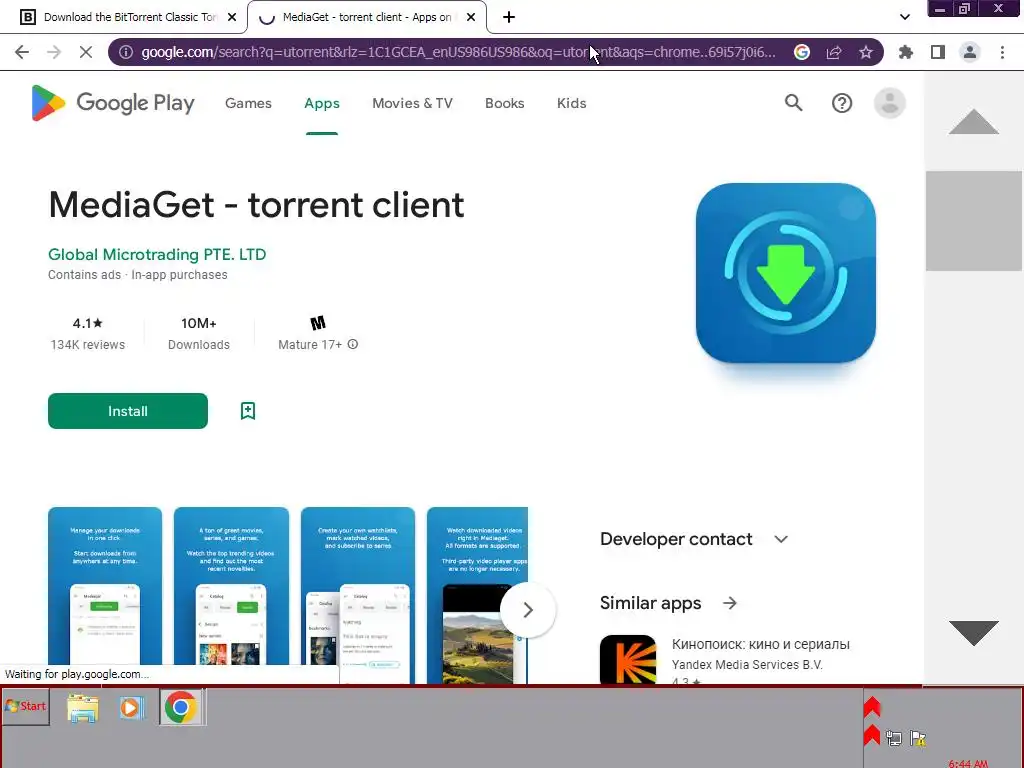Open Google Play search
Screen dimensions: 1024x768
[793, 103]
